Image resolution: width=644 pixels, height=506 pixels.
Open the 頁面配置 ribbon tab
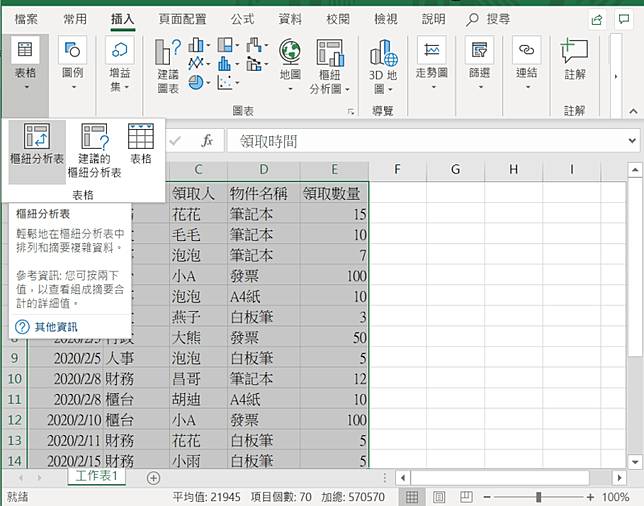click(x=183, y=18)
